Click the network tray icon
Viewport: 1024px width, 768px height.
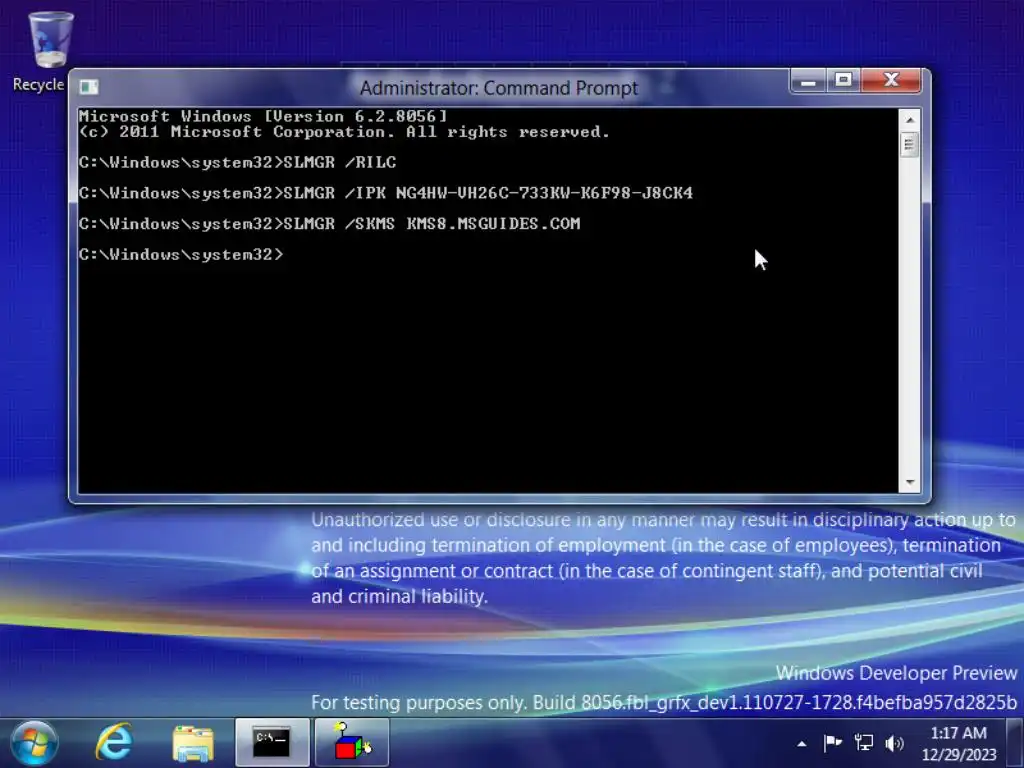click(863, 743)
